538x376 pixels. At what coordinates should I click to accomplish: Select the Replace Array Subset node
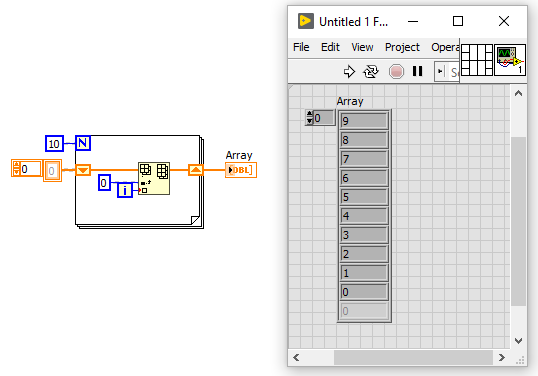[154, 178]
